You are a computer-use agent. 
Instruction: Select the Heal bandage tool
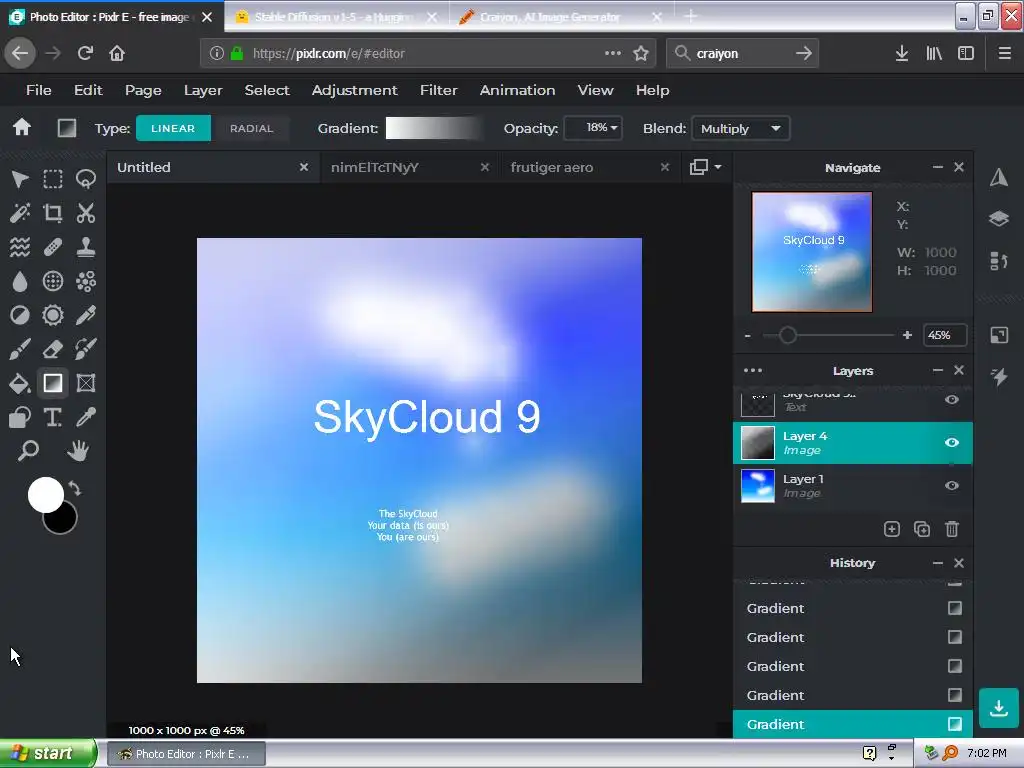pos(53,247)
